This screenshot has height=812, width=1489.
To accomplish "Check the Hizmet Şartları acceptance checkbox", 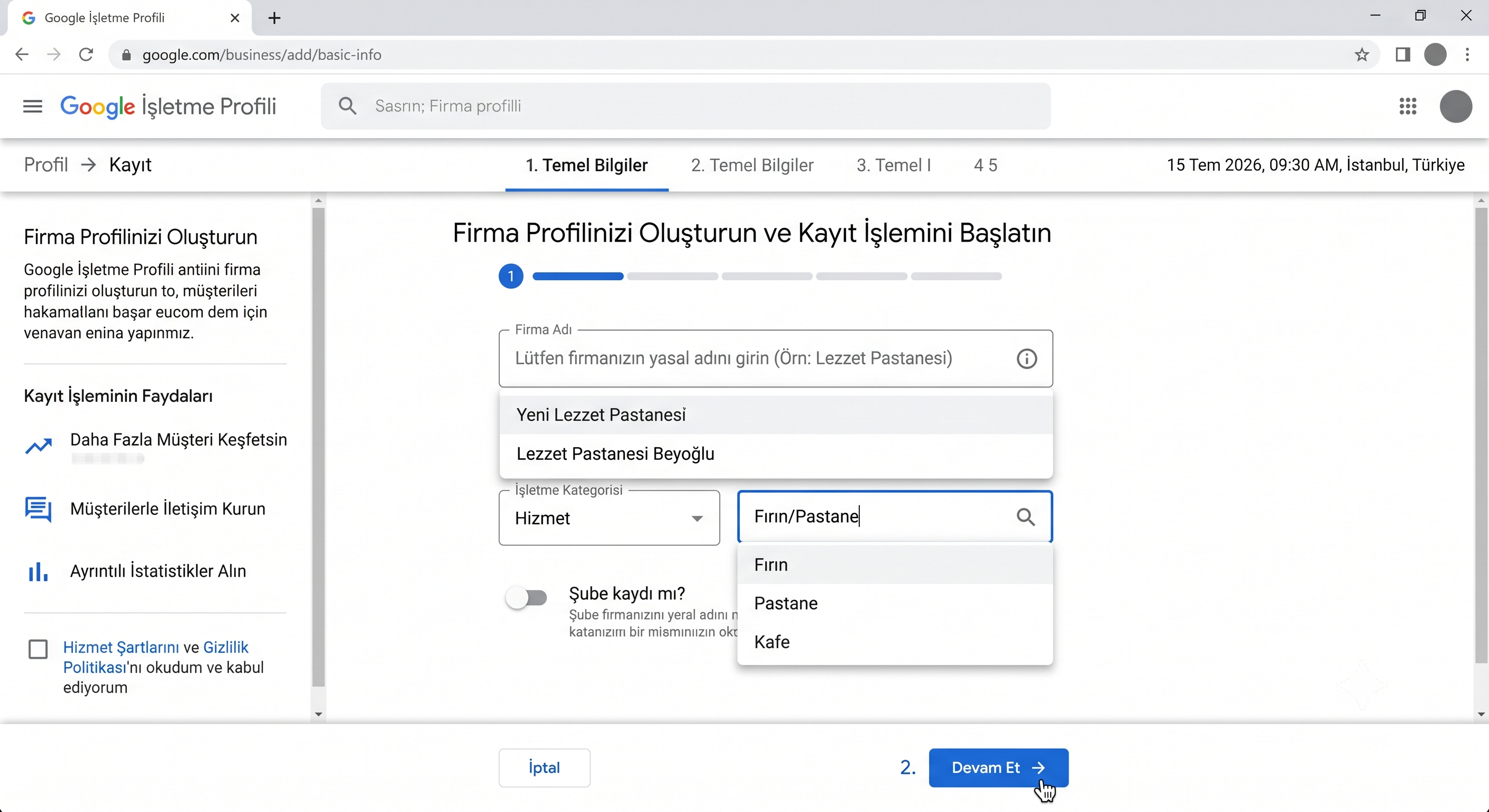I will (38, 649).
